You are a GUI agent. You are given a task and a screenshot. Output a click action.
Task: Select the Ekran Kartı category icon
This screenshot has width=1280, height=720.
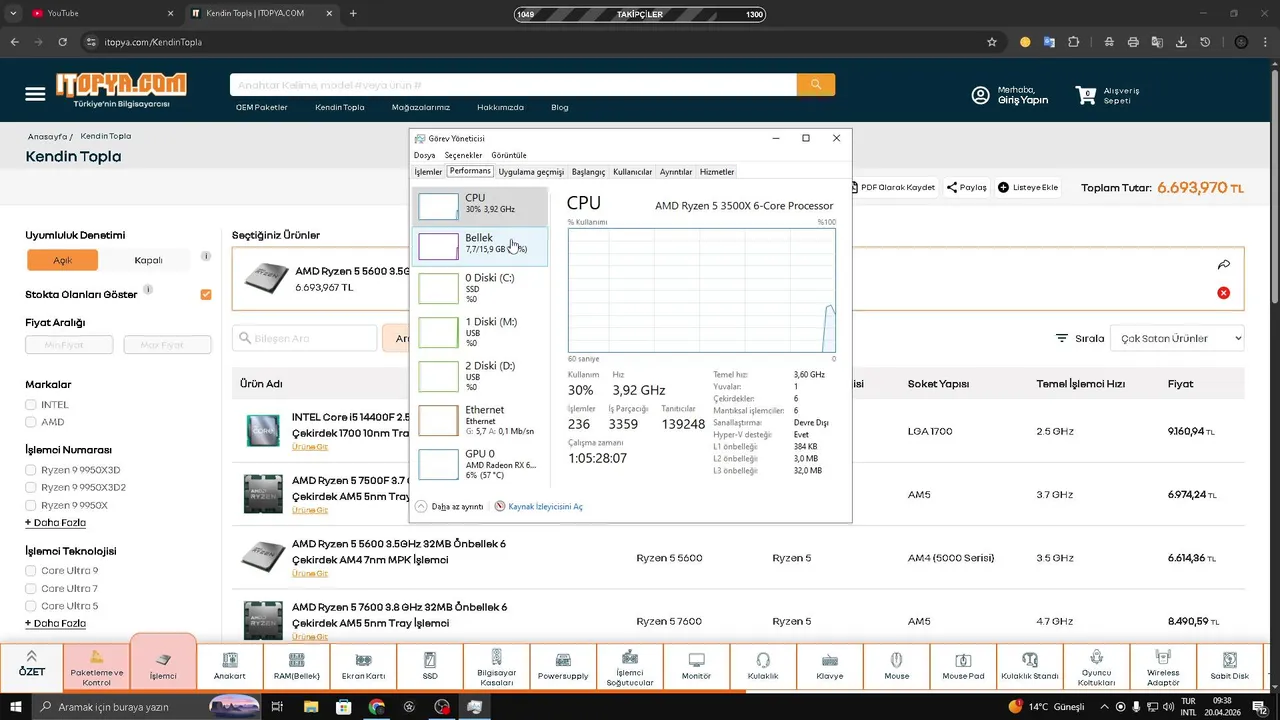363,667
